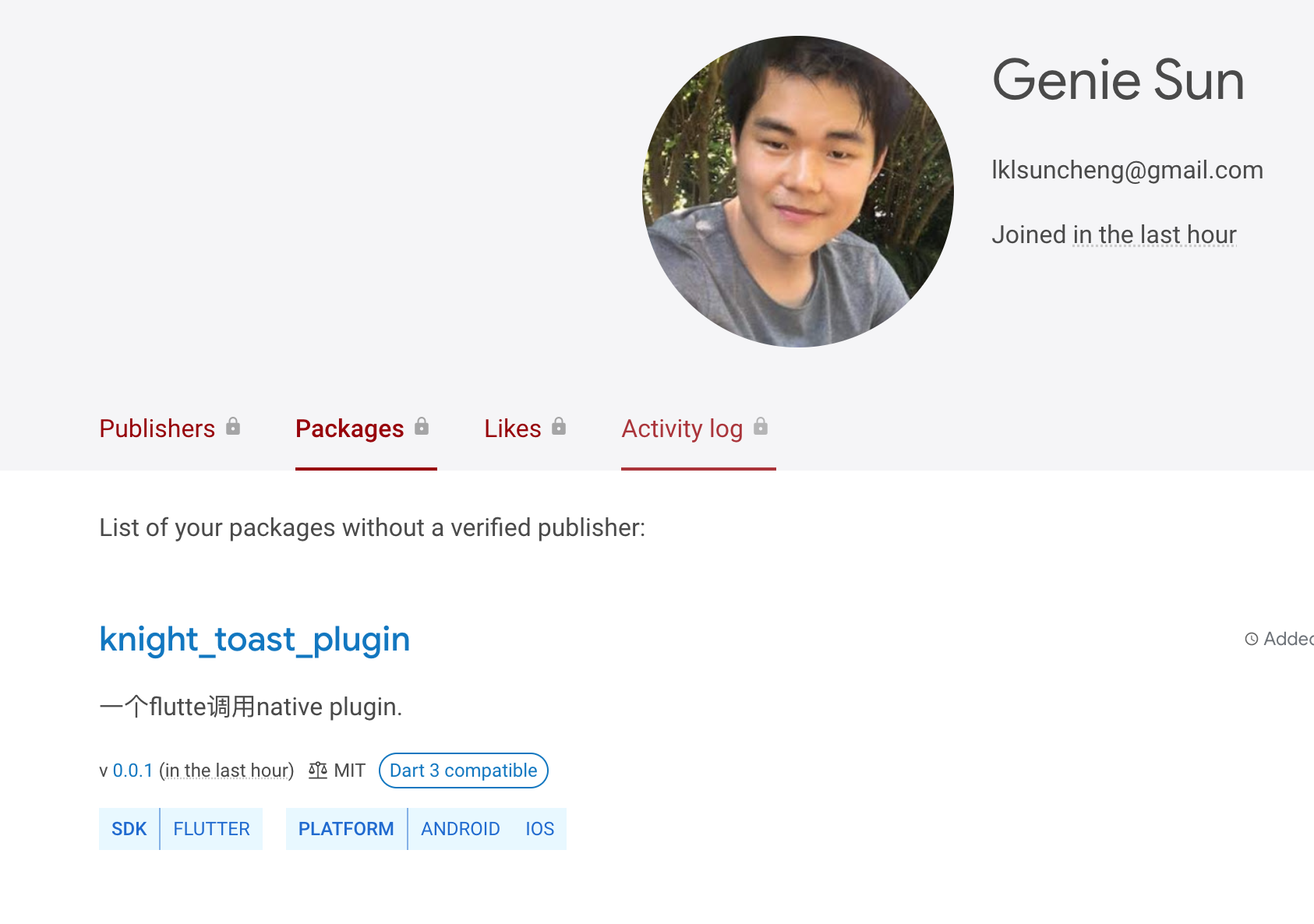Open the Likes tab
1314x924 pixels.
512,428
